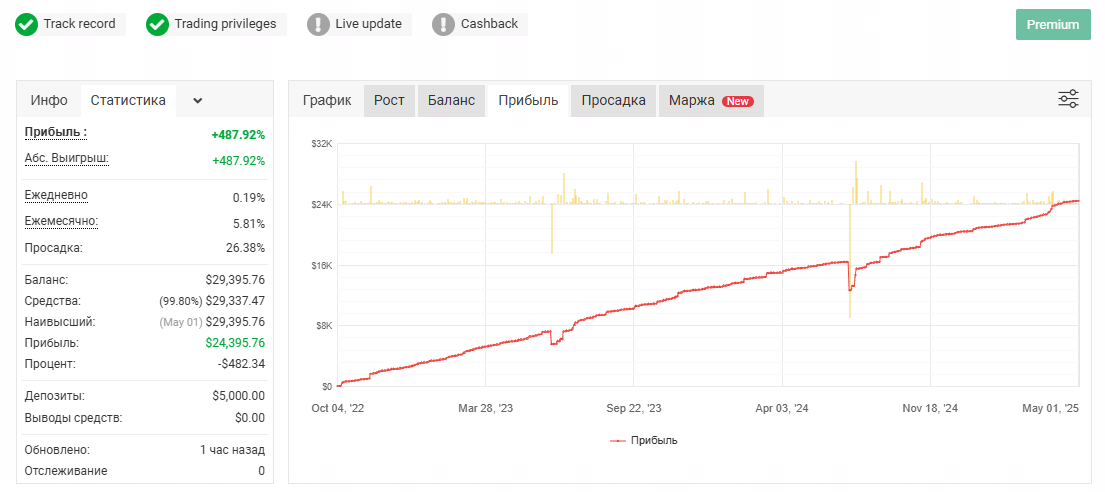Click the Apr 03, '24 axis date

(x=782, y=408)
